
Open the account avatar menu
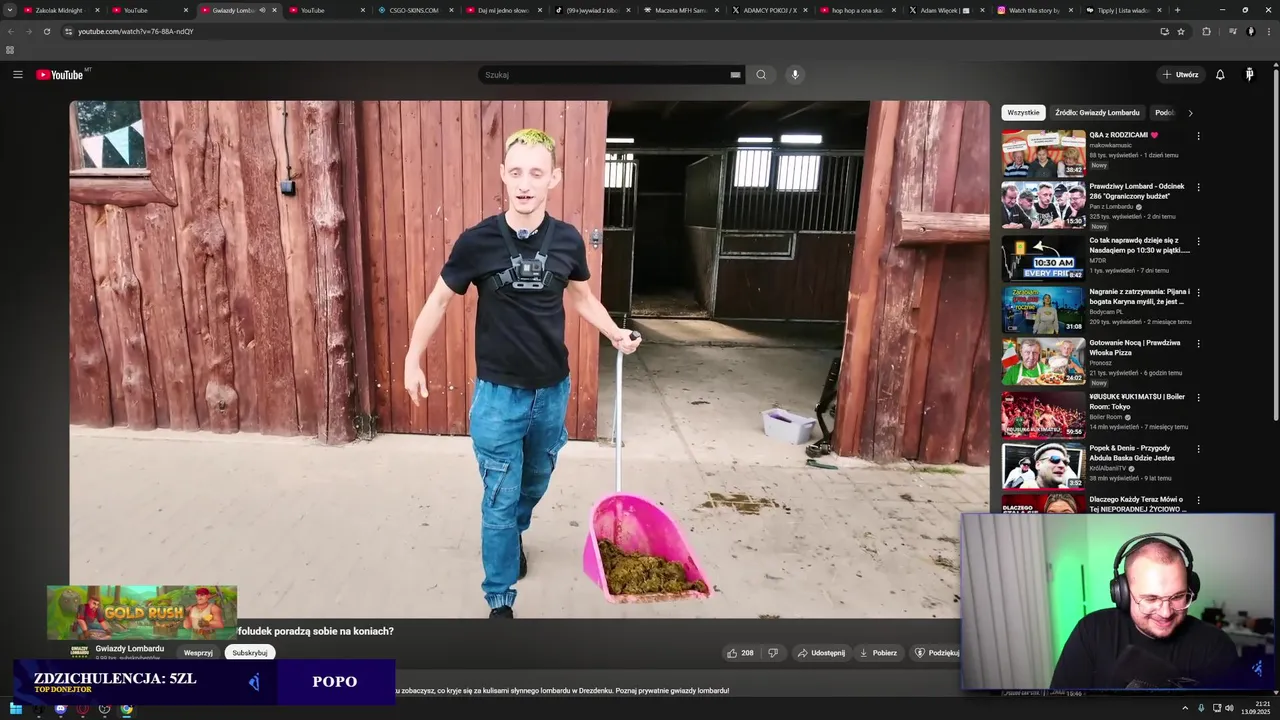(x=1249, y=75)
